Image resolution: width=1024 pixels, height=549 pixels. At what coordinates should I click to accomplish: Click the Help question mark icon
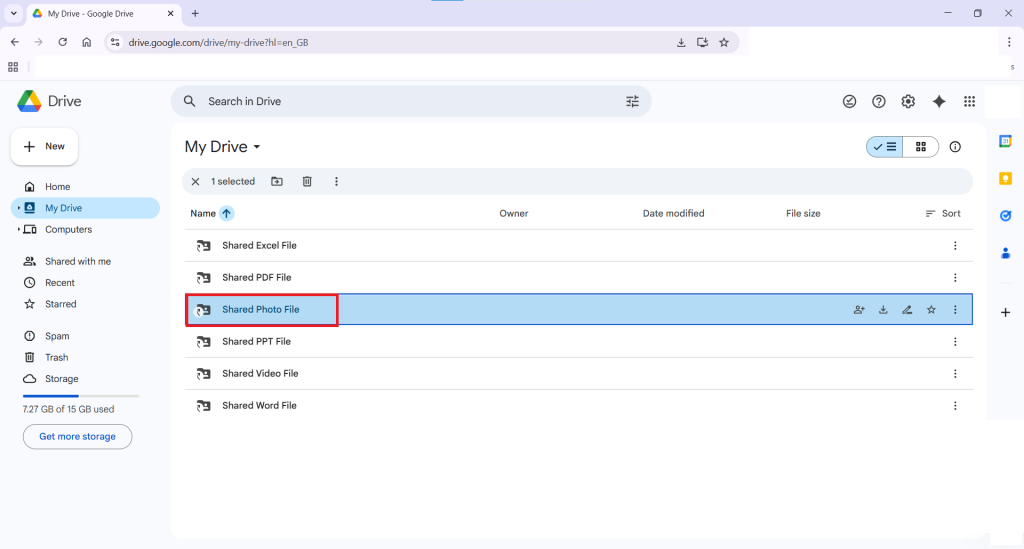pyautogui.click(x=879, y=101)
